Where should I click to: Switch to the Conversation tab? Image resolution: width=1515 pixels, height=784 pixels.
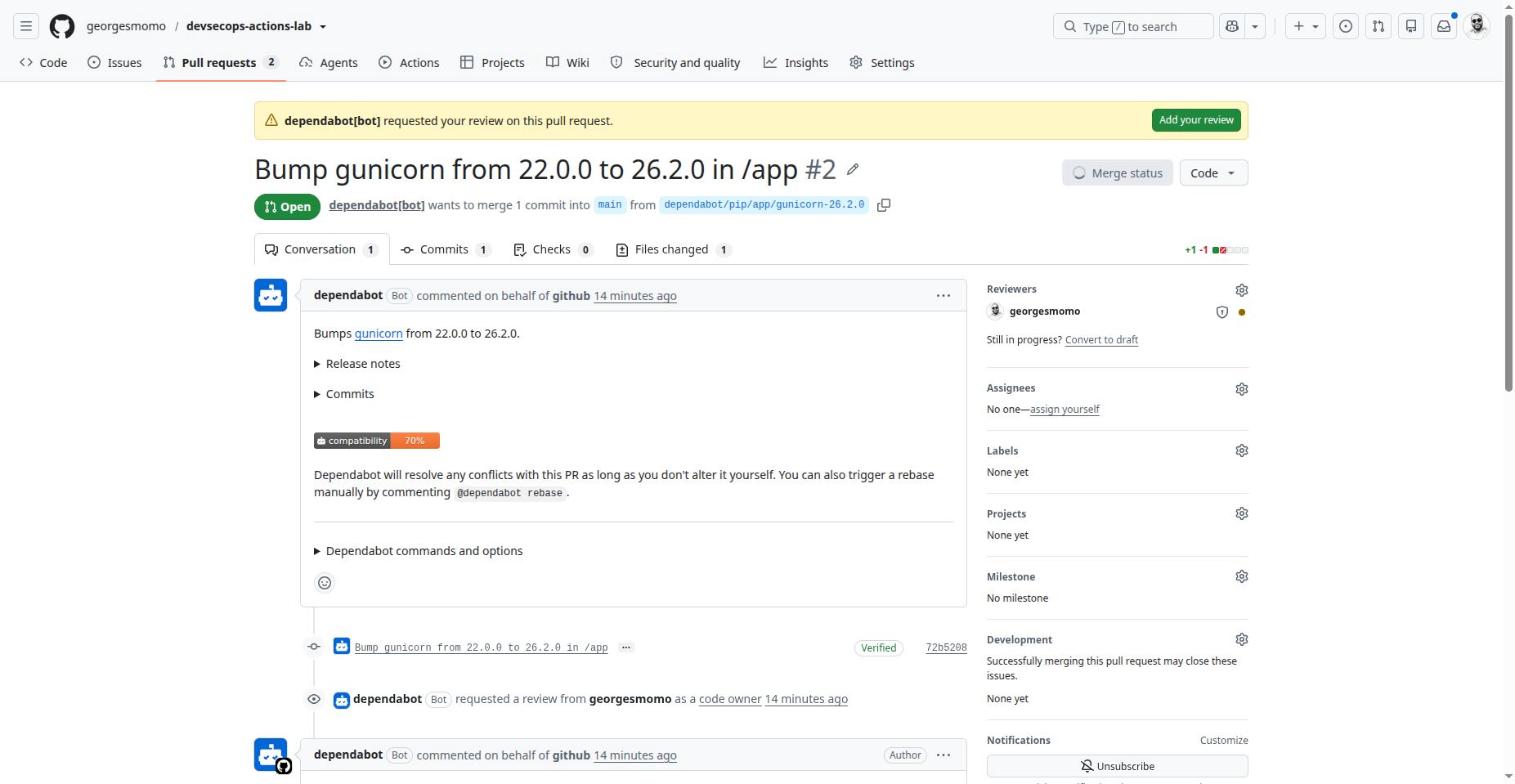pos(320,249)
